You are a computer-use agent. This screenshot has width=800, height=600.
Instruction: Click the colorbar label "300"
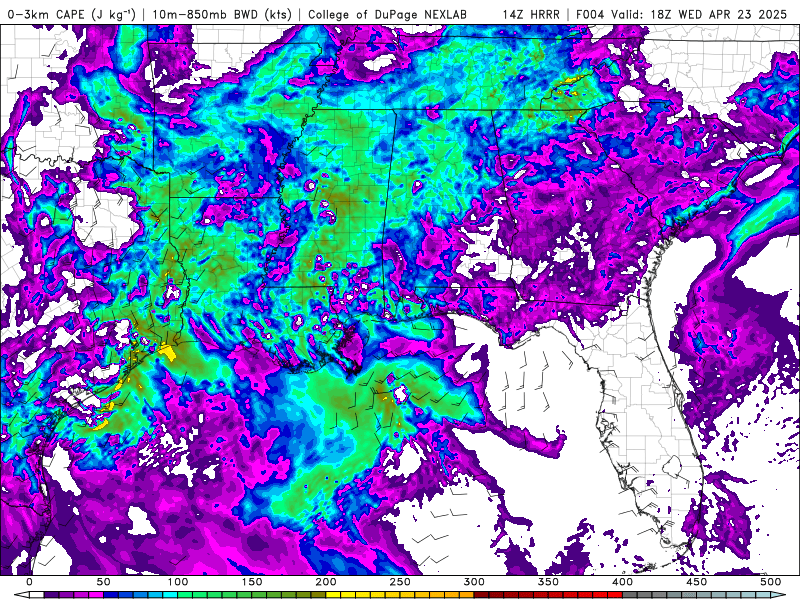click(474, 582)
